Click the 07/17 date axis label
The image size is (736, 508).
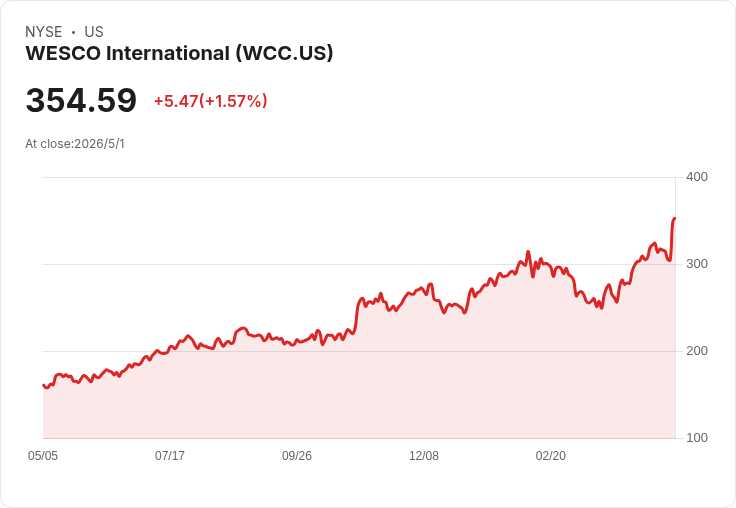[x=170, y=455]
